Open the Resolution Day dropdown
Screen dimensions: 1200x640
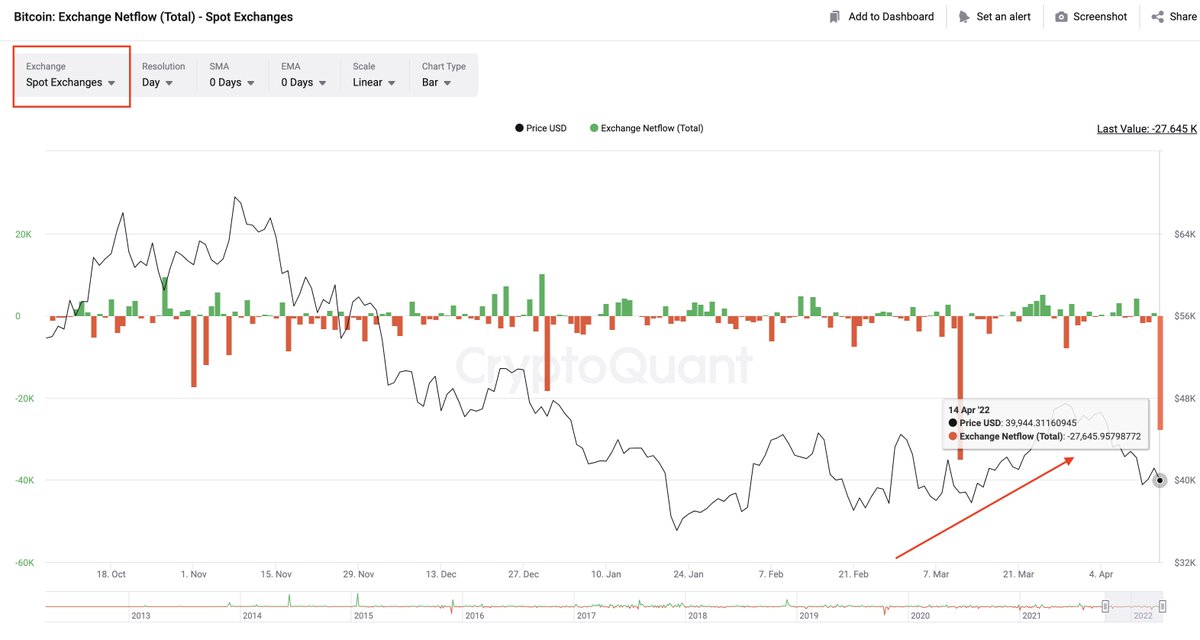point(163,75)
